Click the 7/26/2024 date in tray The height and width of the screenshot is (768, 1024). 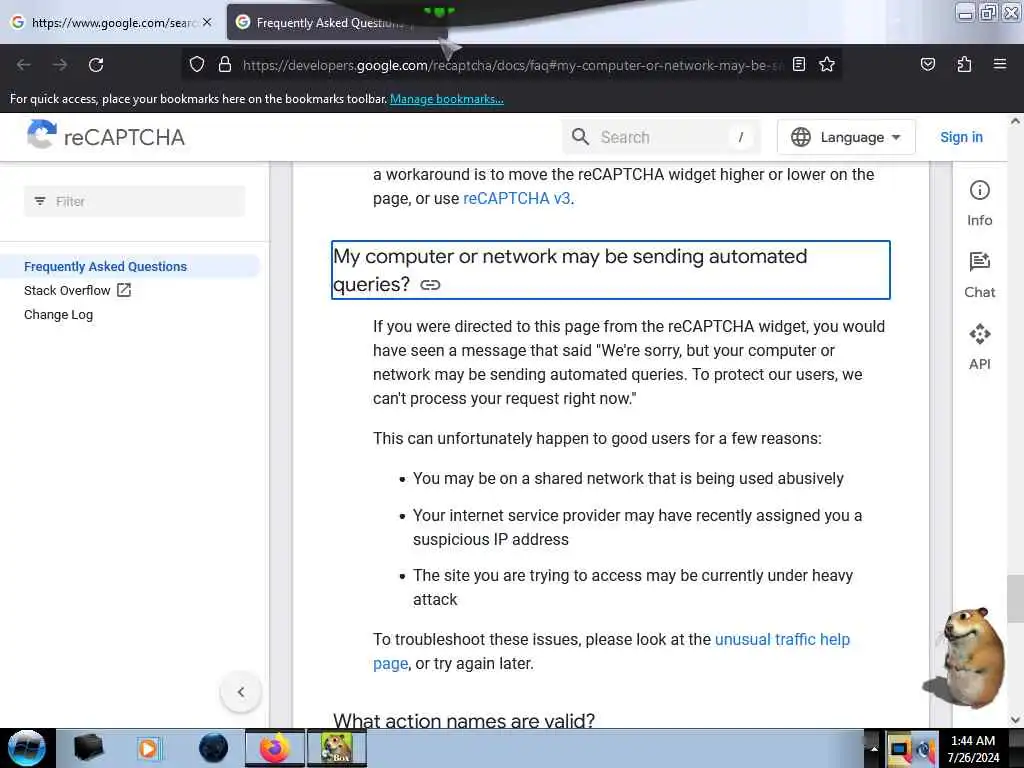point(973,758)
